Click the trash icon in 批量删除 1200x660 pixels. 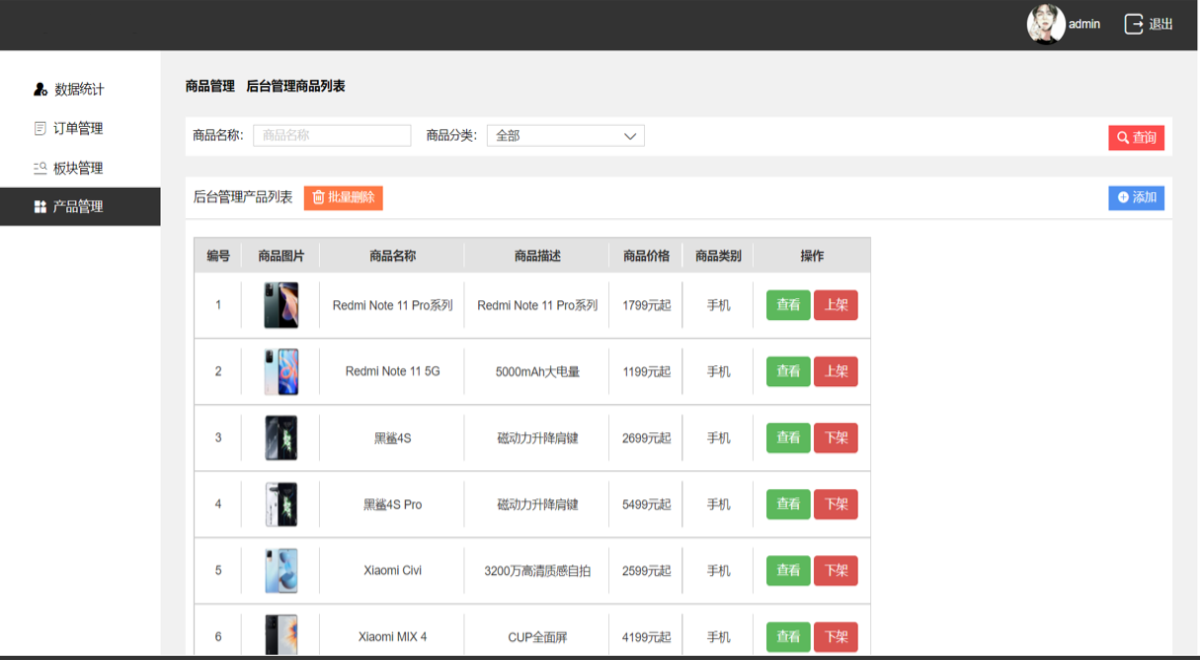click(319, 198)
